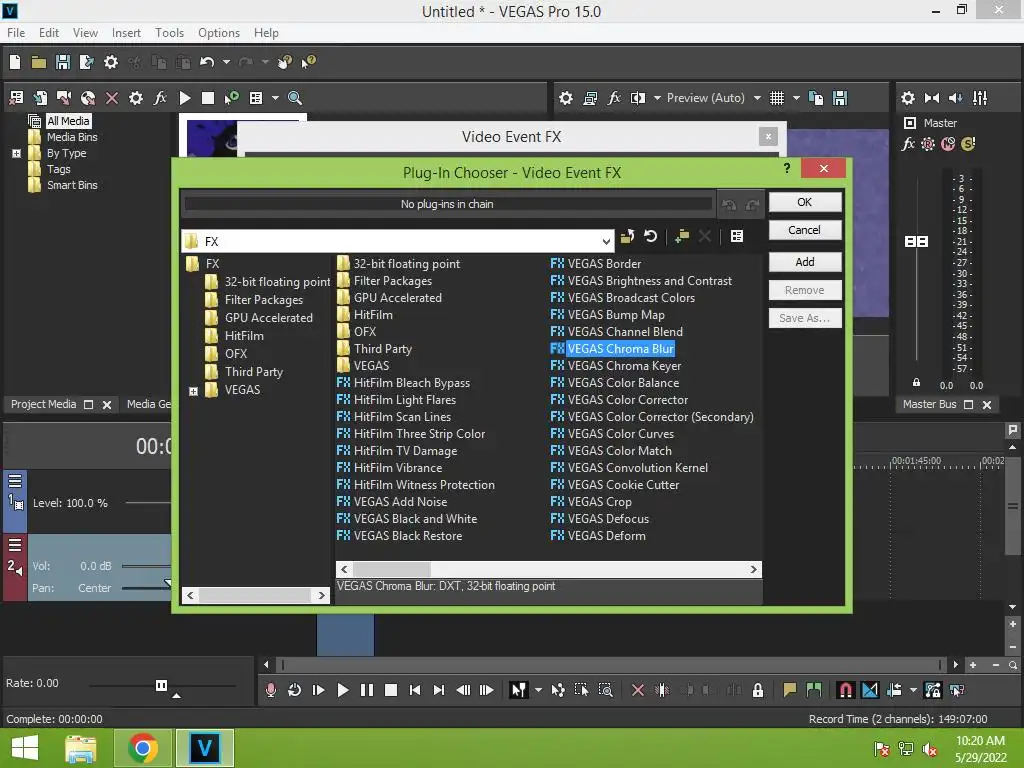
Task: Open the grid overlays dropdown arrow
Action: [x=796, y=98]
